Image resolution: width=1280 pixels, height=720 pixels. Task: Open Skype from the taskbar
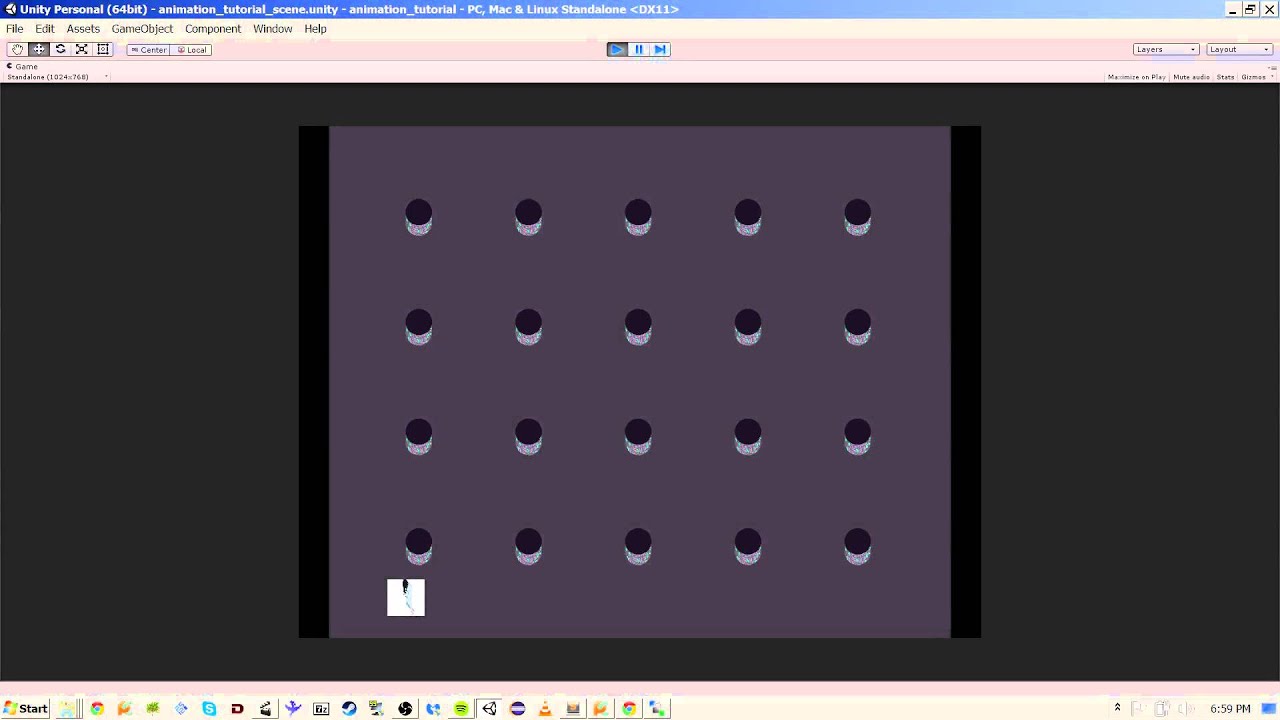tap(209, 708)
